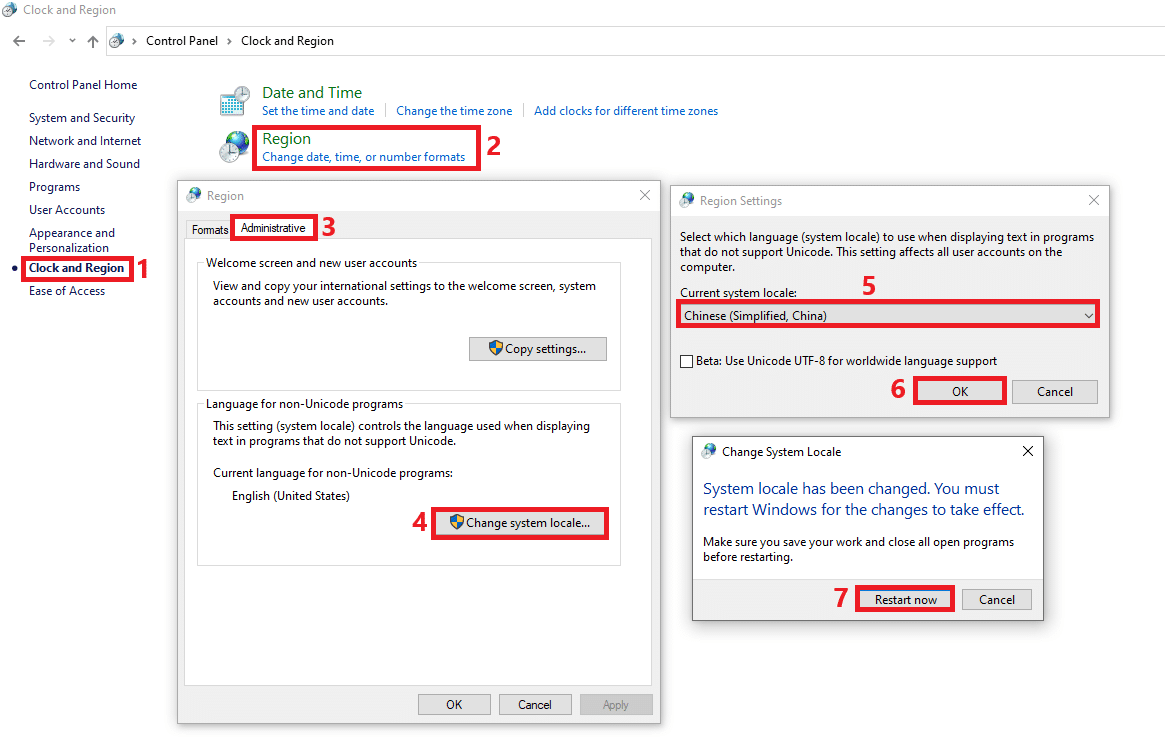Image resolution: width=1165 pixels, height=745 pixels.
Task: Click Restart now button
Action: click(905, 599)
